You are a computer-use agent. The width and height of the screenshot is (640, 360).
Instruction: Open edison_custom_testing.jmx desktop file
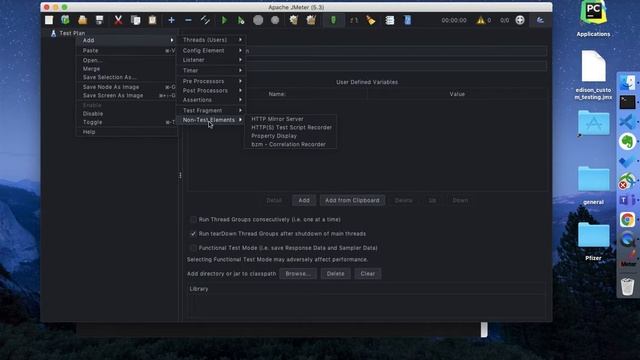(593, 76)
